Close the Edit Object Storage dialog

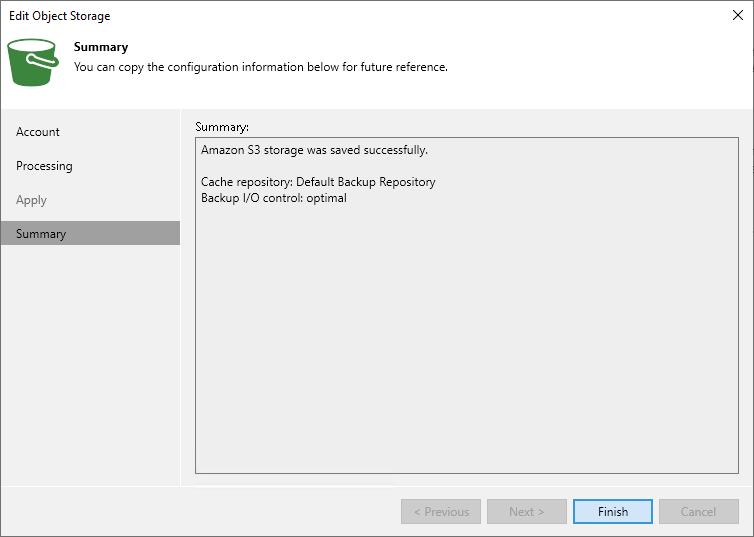click(738, 15)
